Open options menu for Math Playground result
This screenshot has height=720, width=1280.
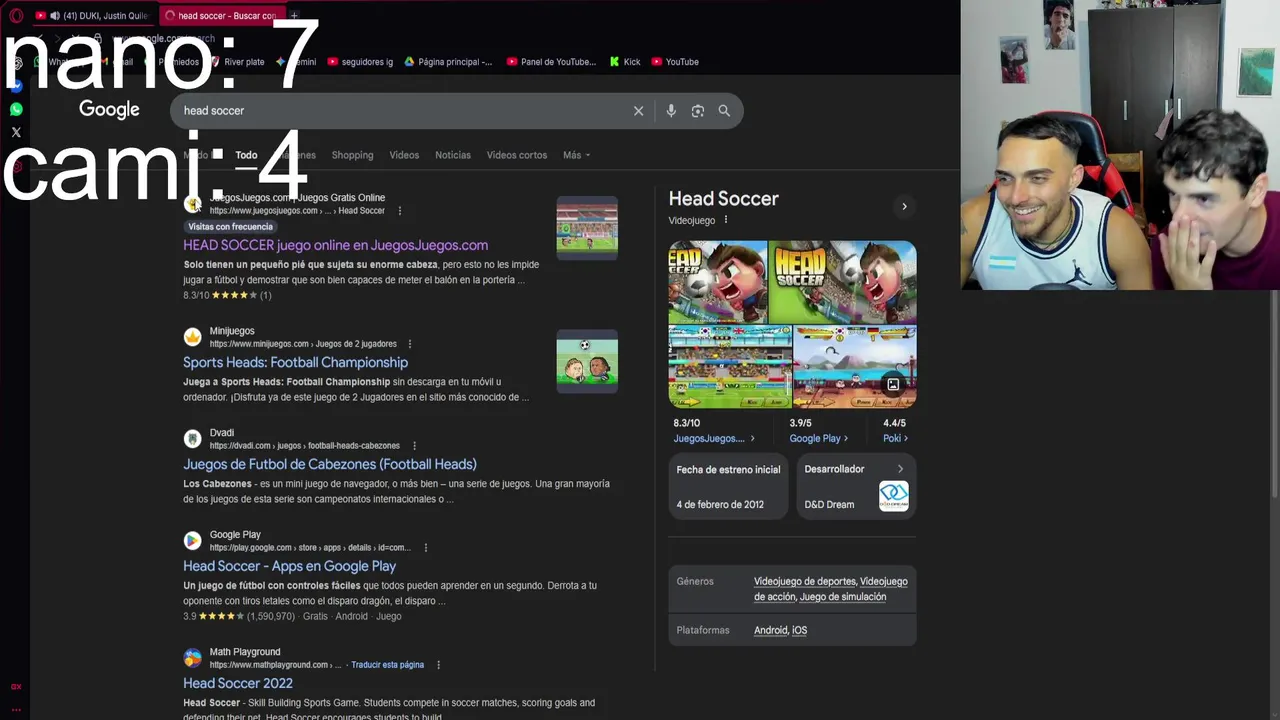coord(438,665)
